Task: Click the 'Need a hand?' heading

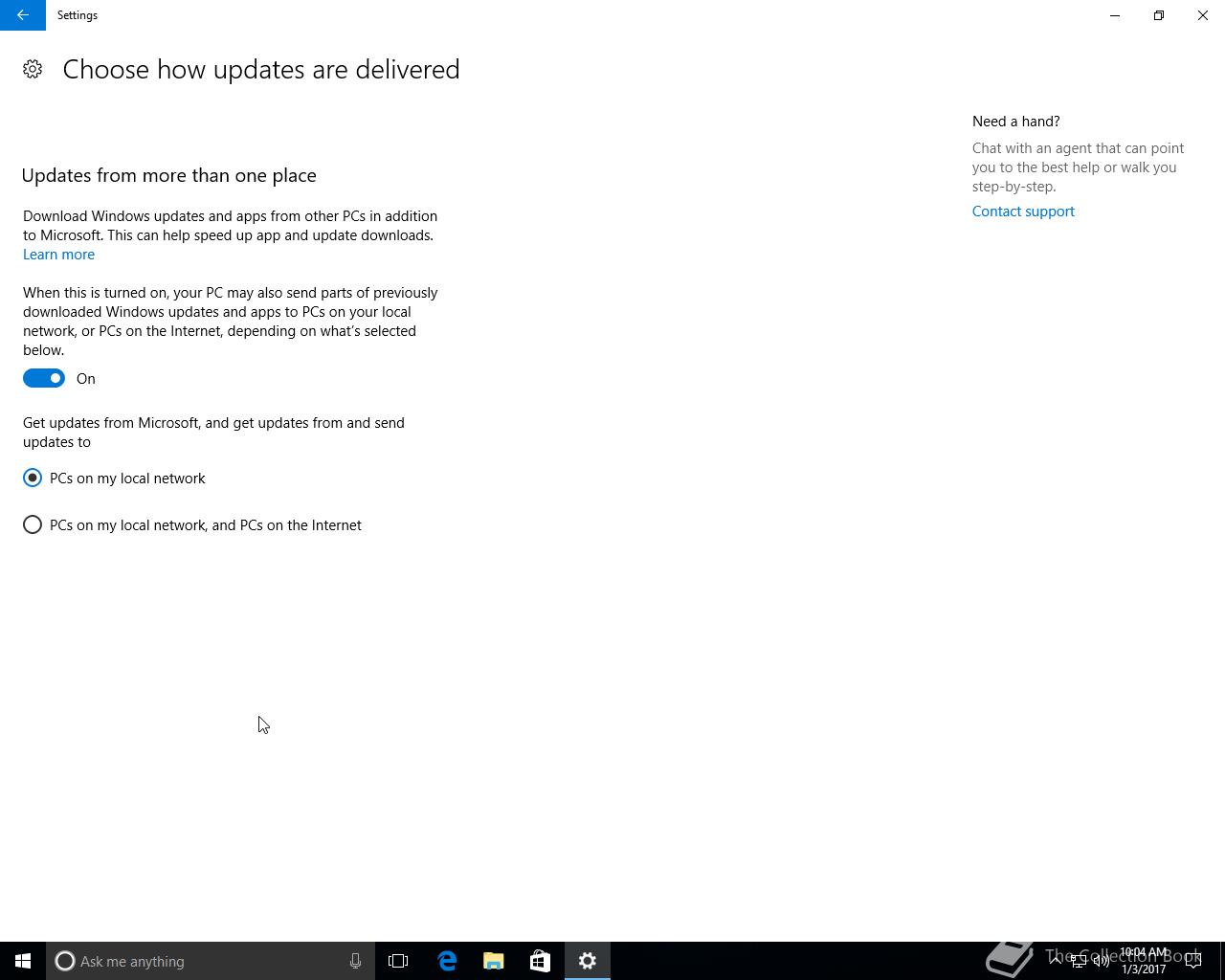Action: pos(1015,122)
